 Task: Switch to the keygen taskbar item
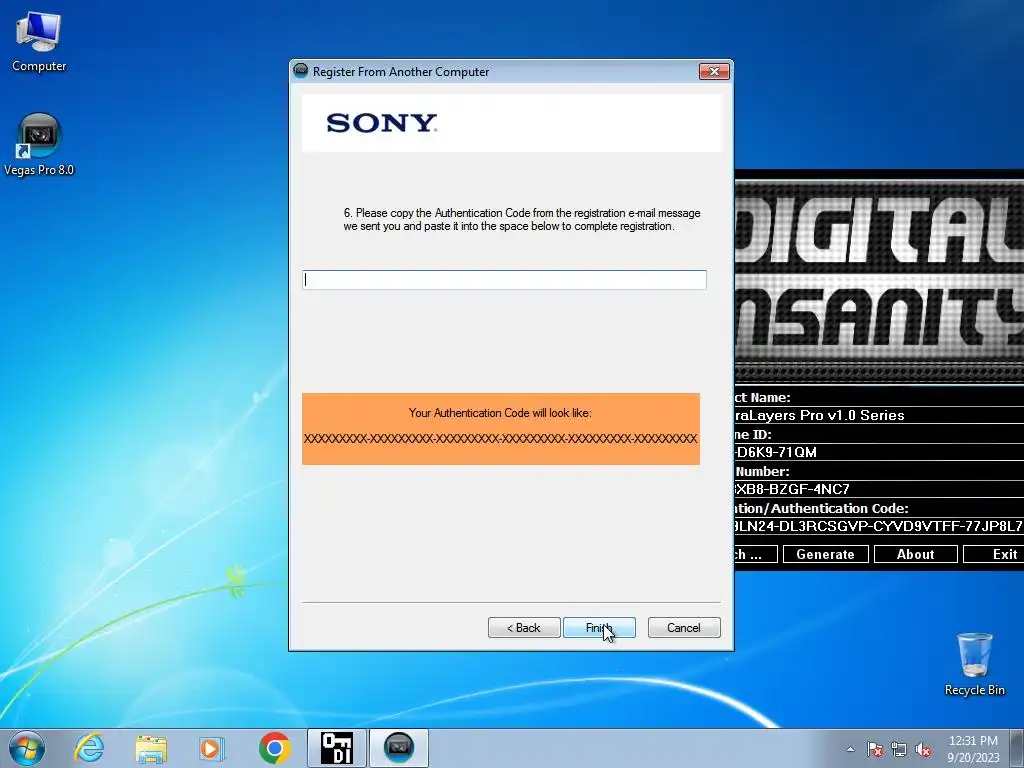point(337,748)
